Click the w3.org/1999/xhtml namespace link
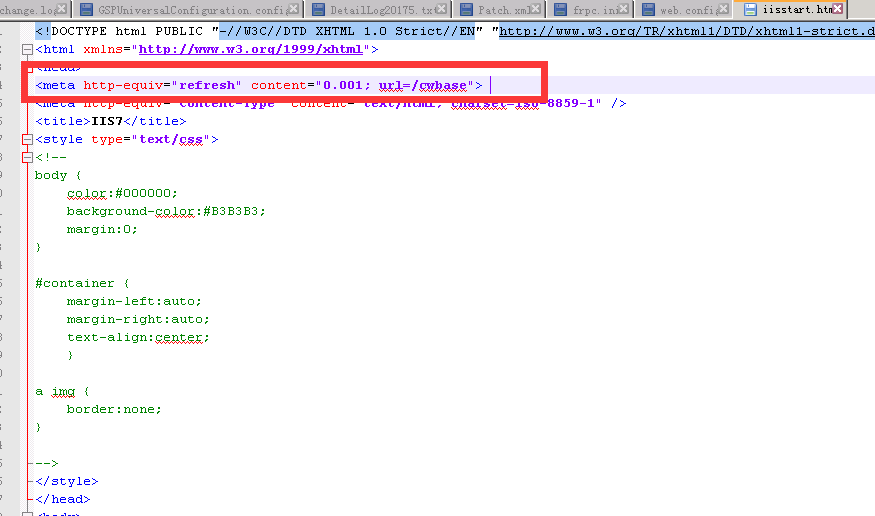Image resolution: width=875 pixels, height=516 pixels. coord(250,49)
